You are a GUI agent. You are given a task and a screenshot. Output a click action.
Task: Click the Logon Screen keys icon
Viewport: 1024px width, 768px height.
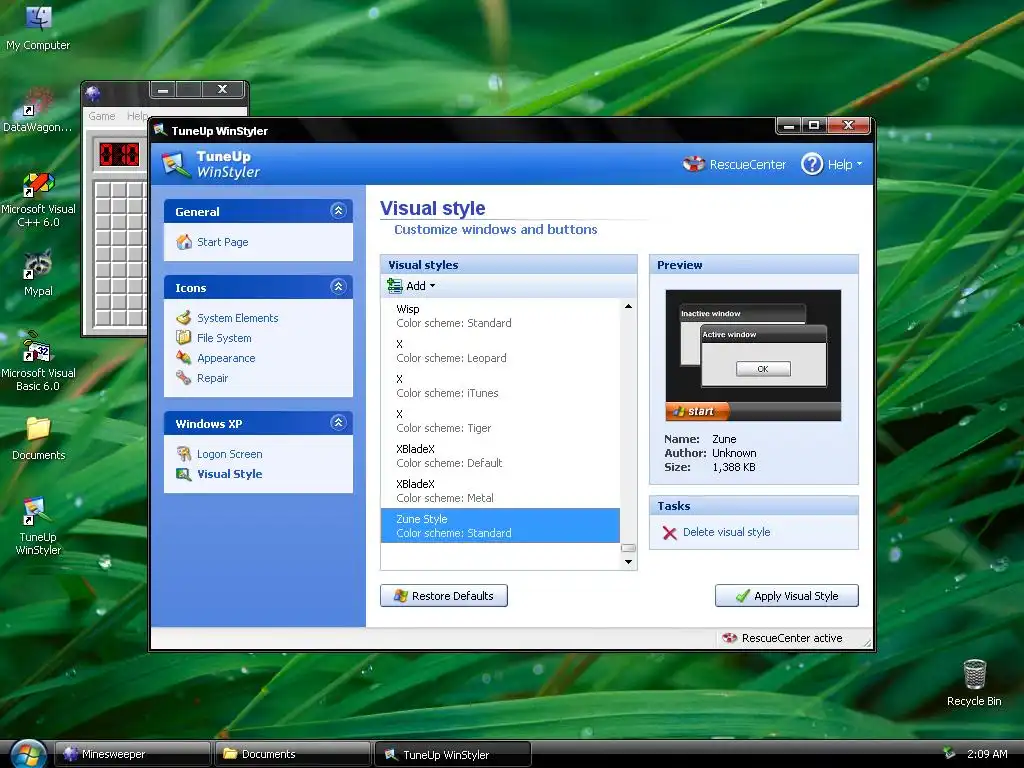184,453
